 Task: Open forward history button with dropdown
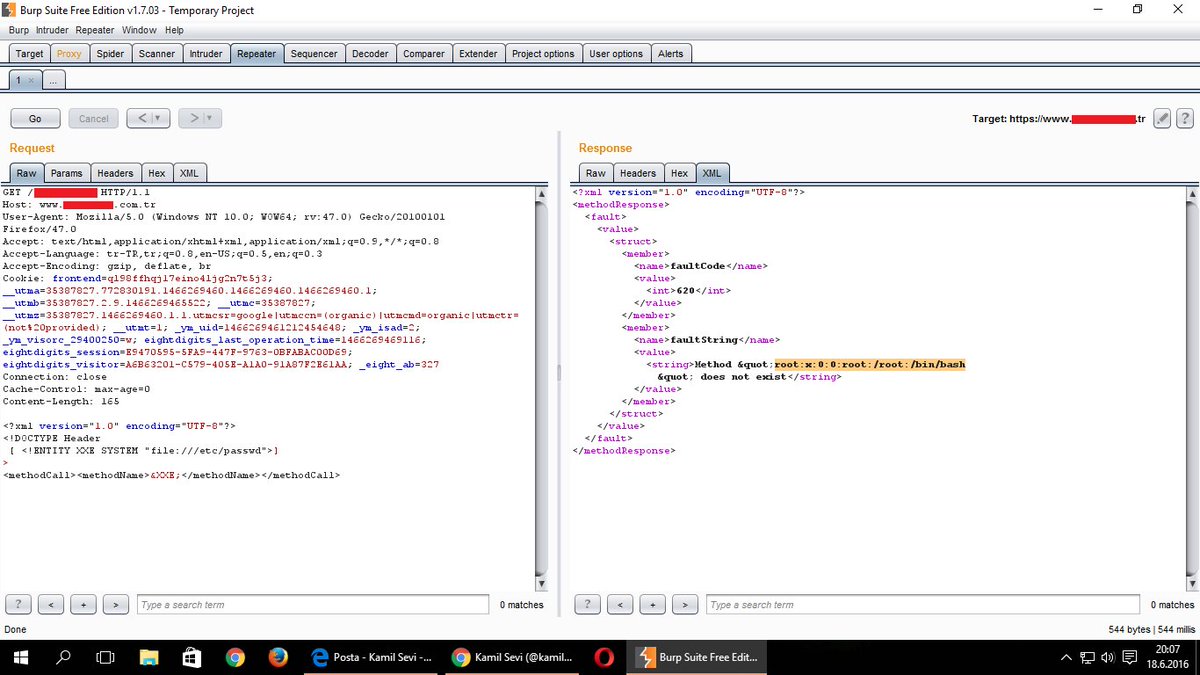pos(200,118)
